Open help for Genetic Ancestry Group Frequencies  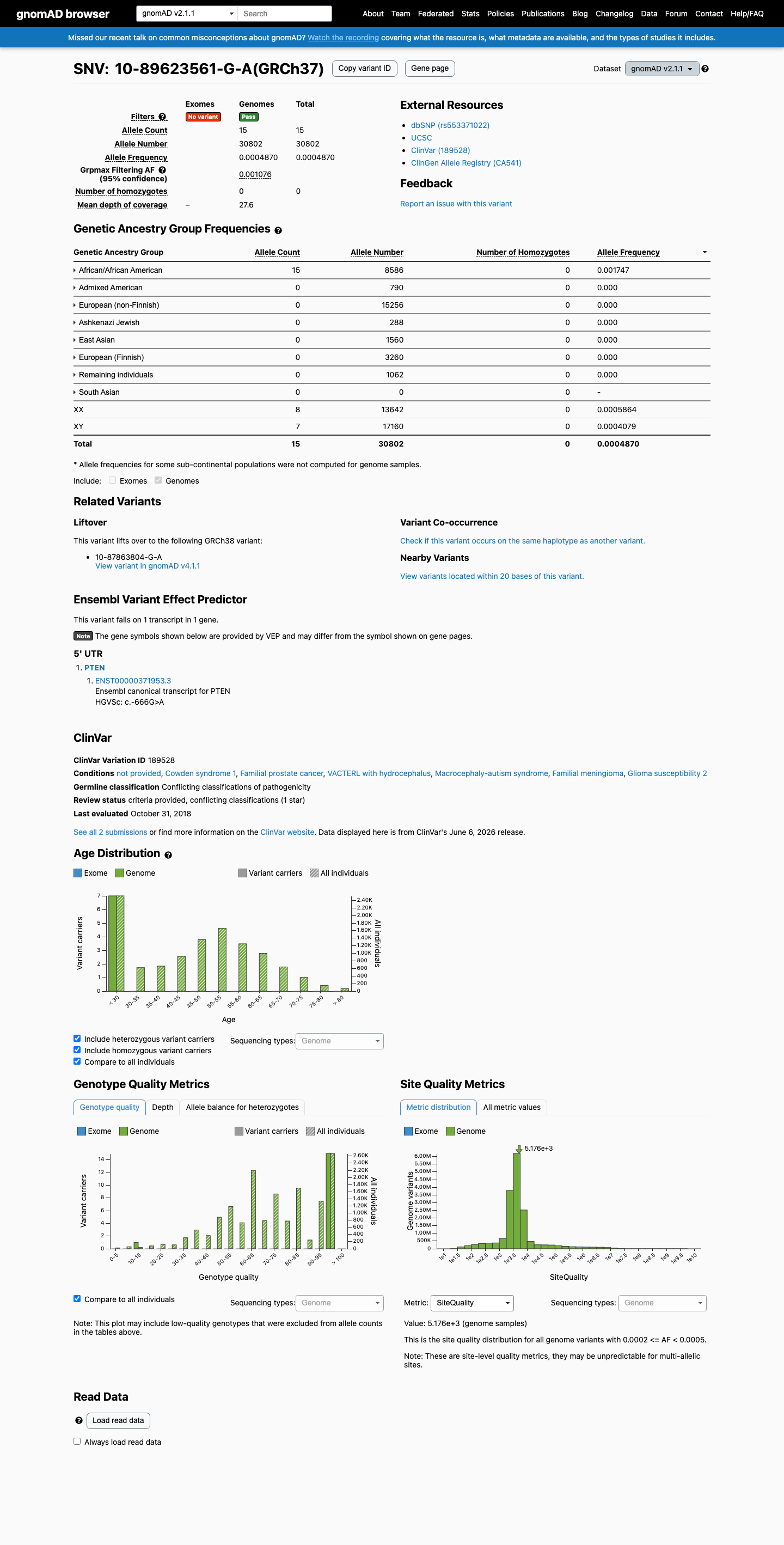click(x=278, y=230)
